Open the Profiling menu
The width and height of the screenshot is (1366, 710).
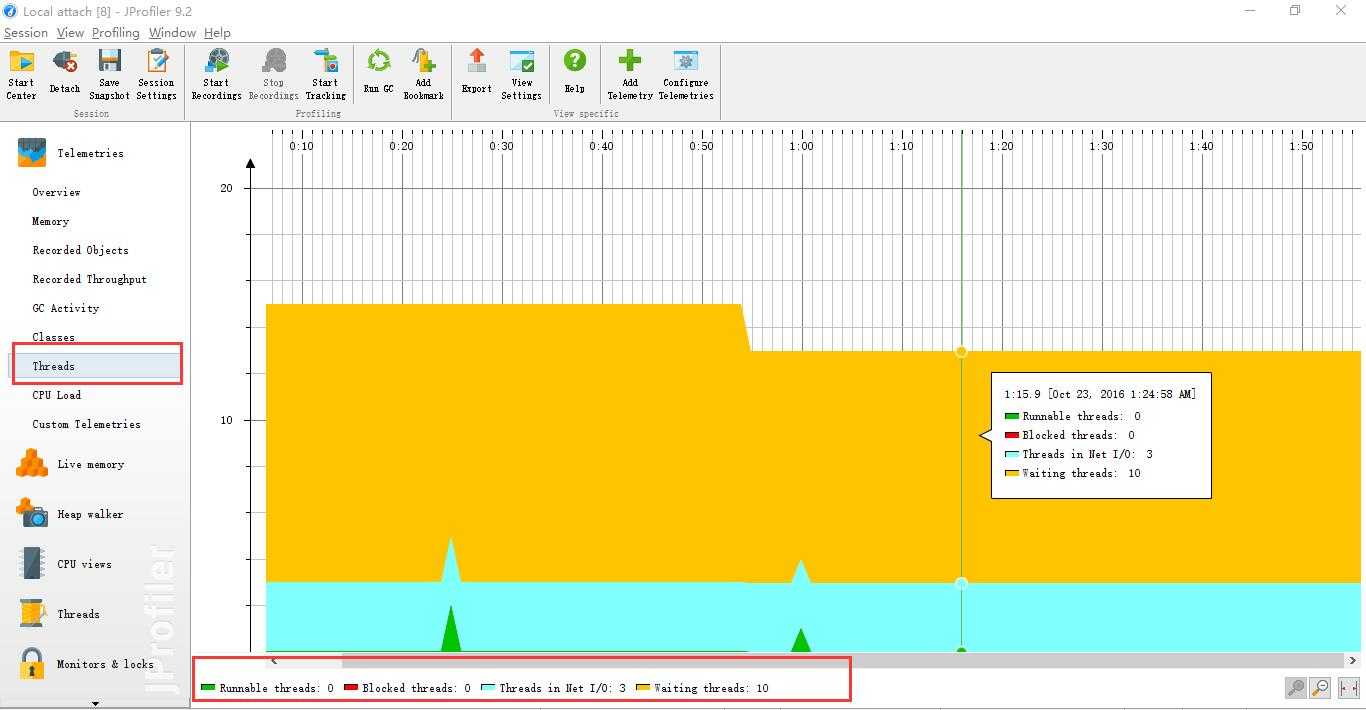pyautogui.click(x=116, y=33)
